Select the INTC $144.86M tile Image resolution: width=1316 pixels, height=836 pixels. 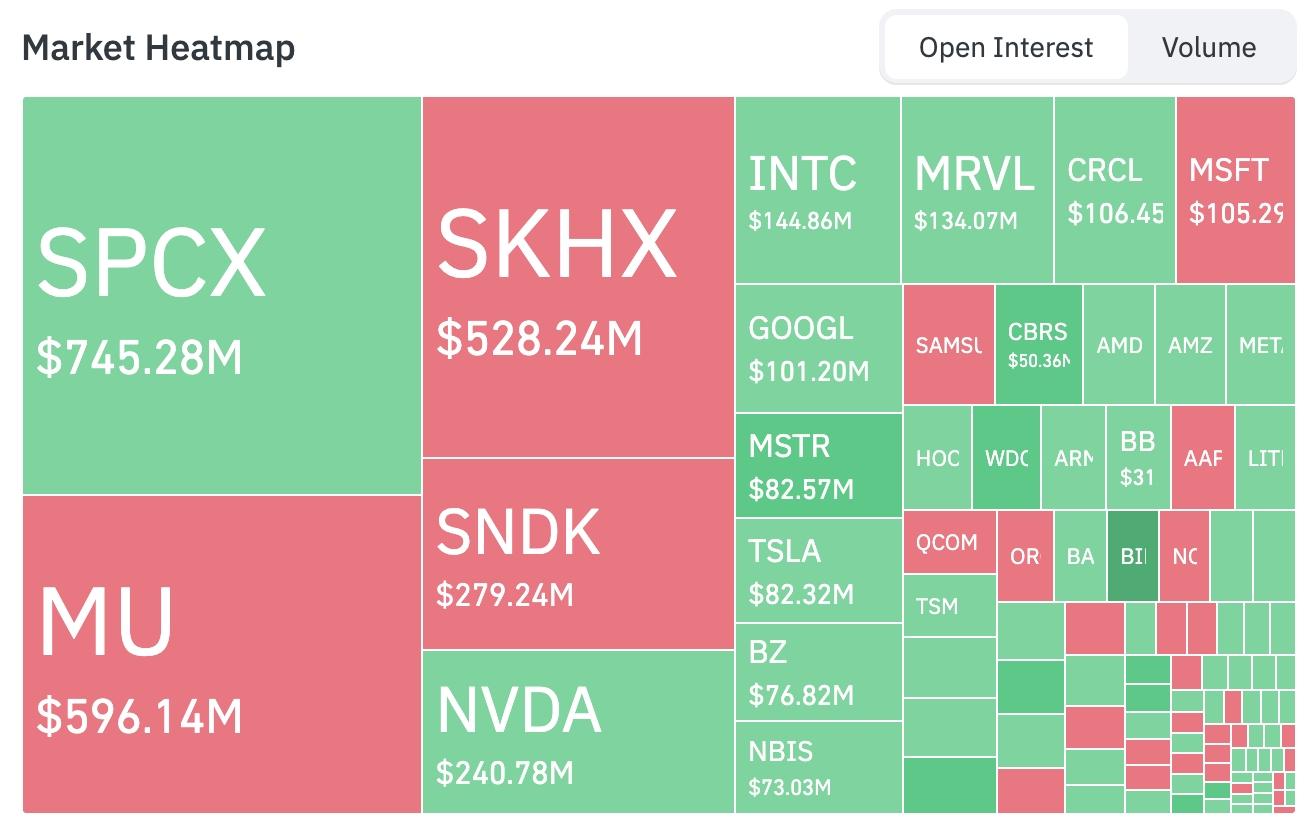coord(818,190)
